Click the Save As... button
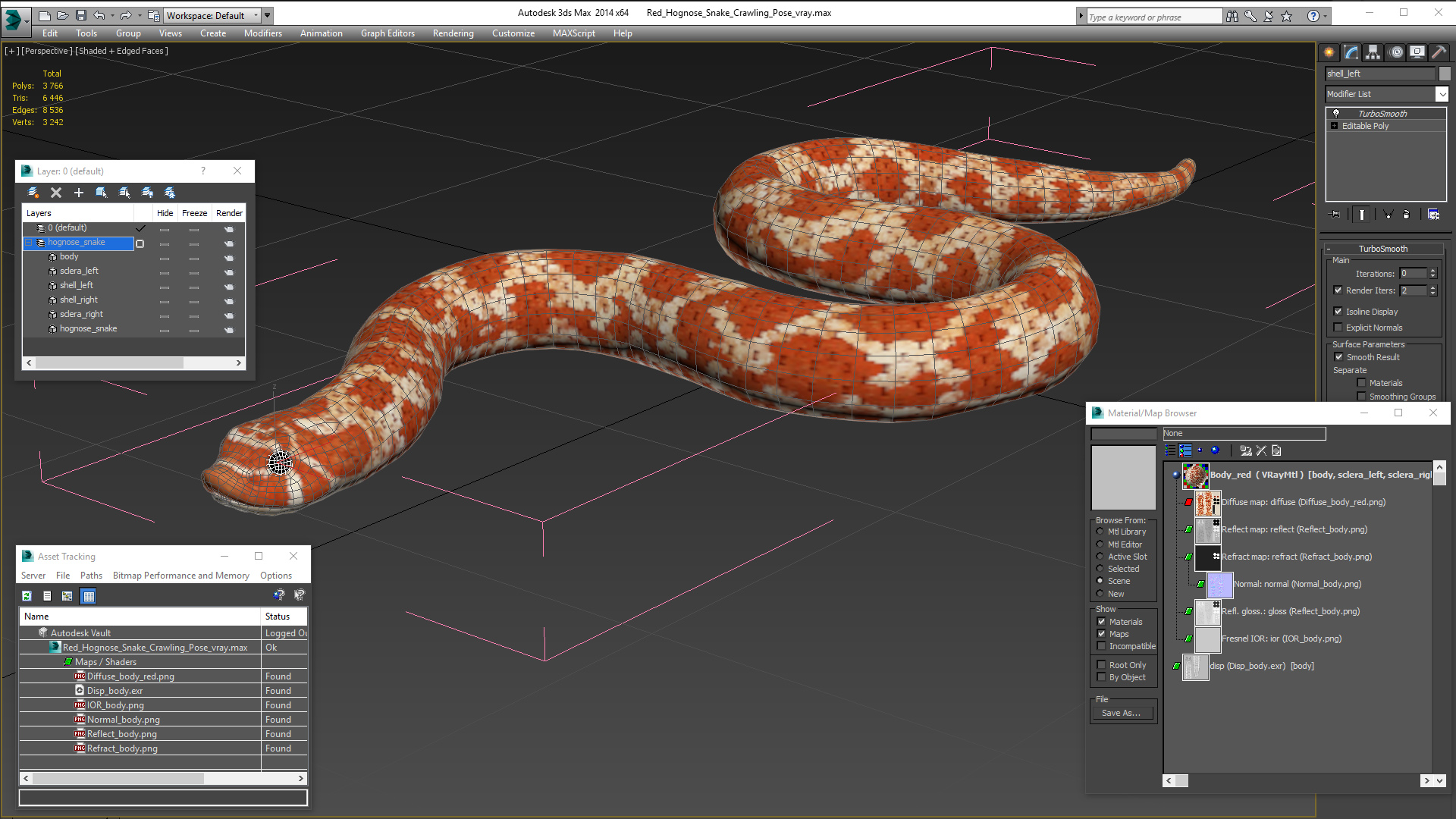The height and width of the screenshot is (819, 1456). (1122, 713)
